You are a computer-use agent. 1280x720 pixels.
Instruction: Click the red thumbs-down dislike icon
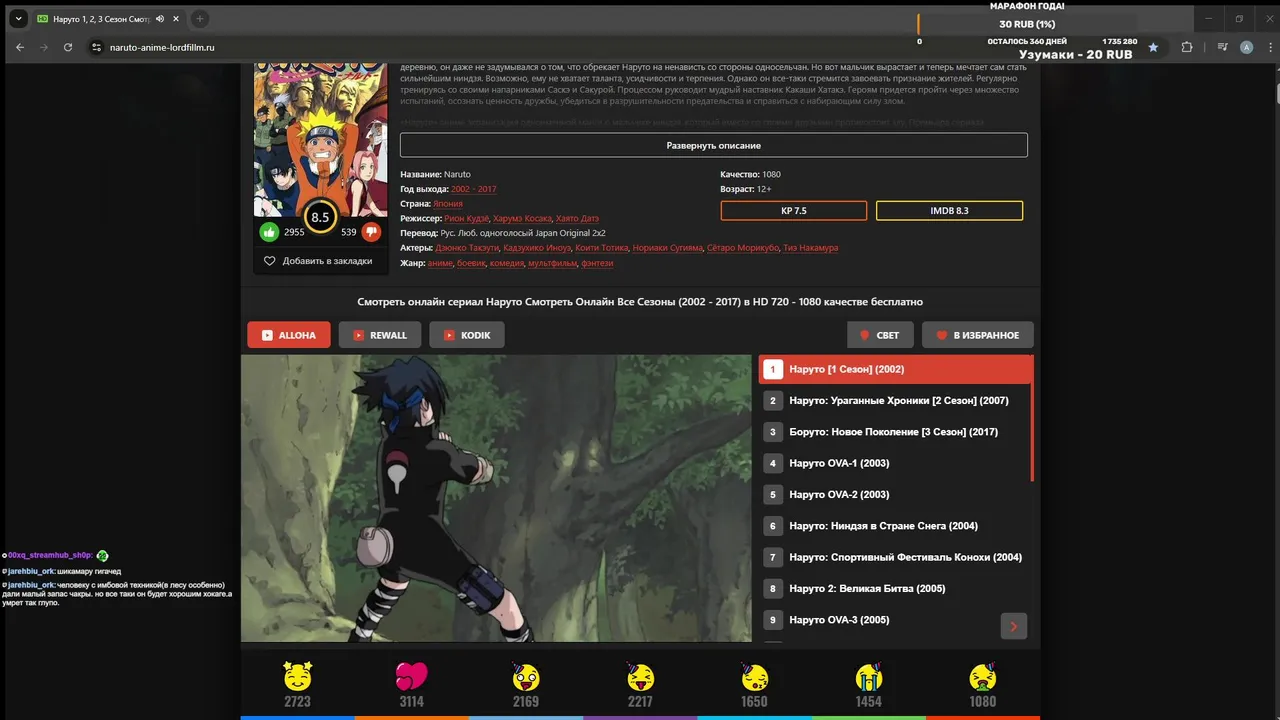[x=371, y=232]
